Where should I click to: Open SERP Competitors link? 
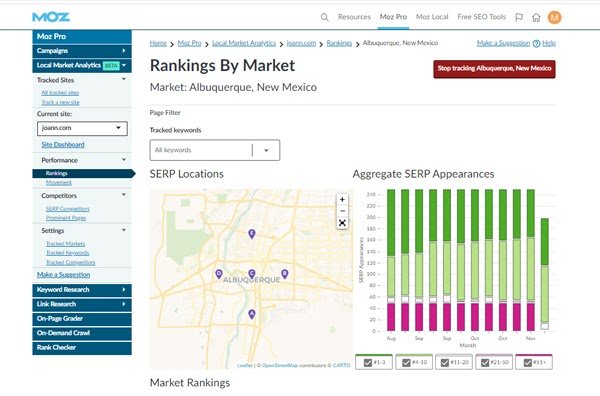[67, 209]
